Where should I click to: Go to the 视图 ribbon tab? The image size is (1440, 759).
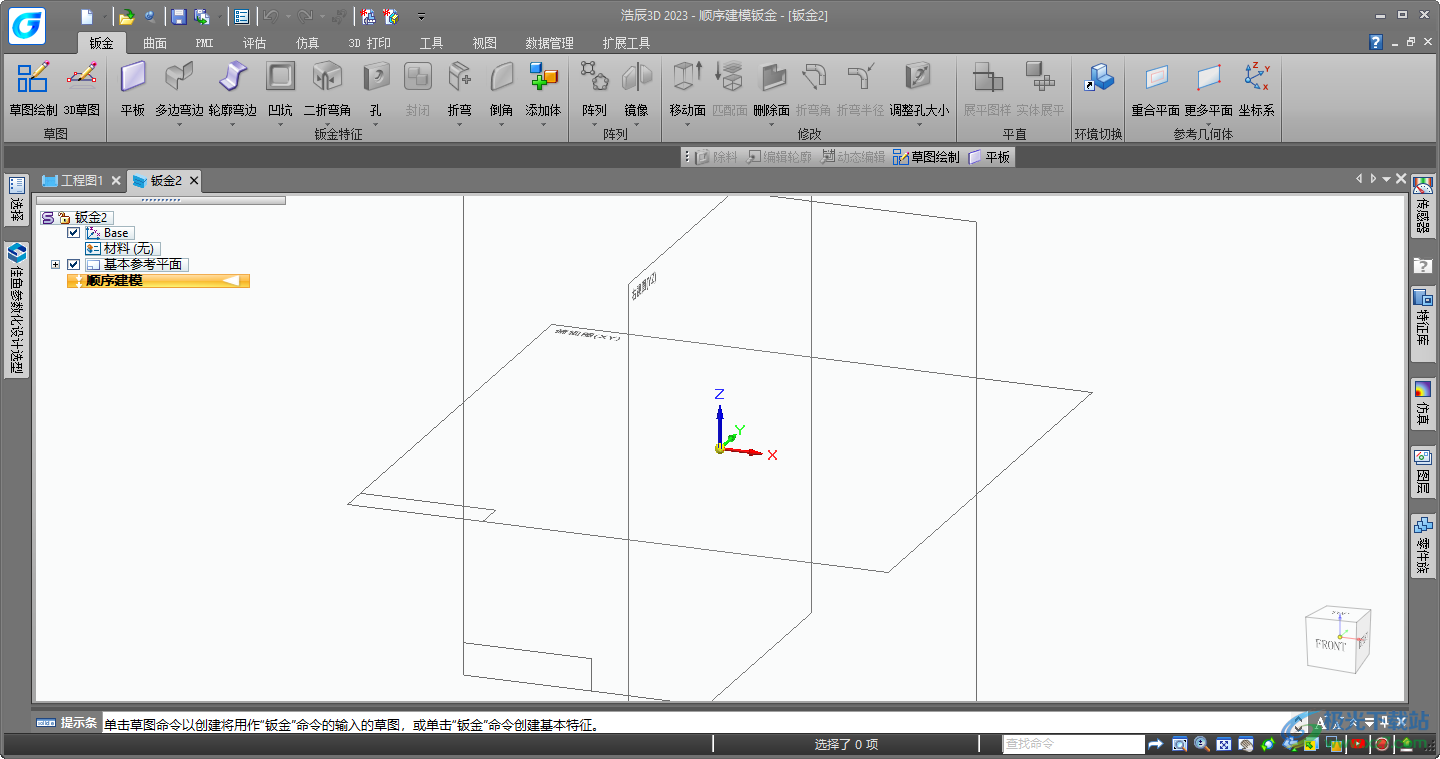(x=484, y=43)
